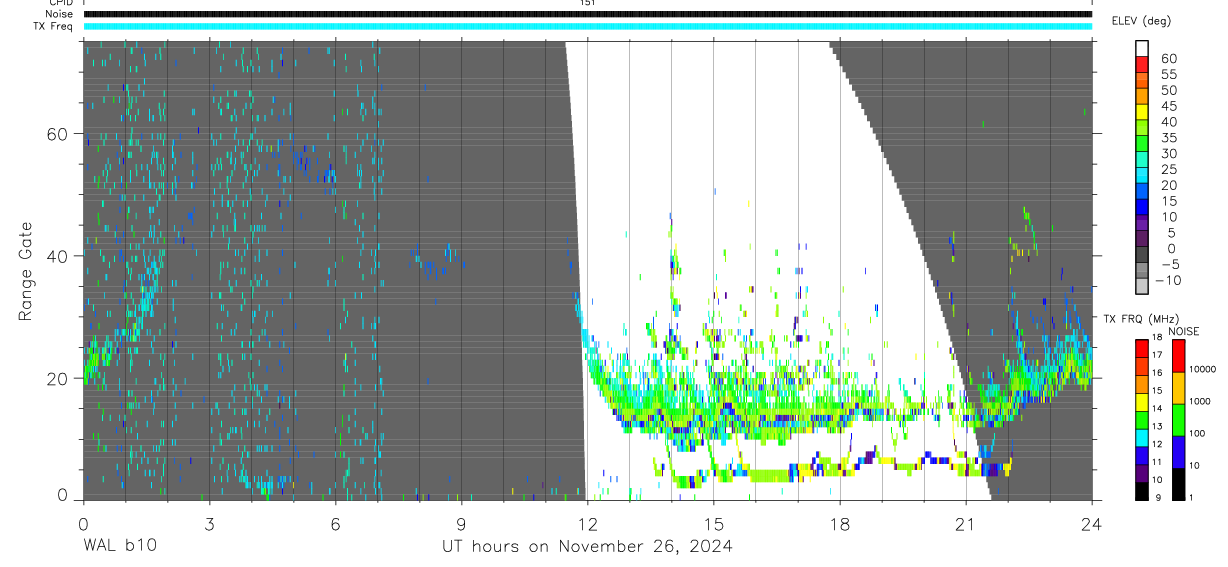Image resolution: width=1228 pixels, height=567 pixels.
Task: Click the ELEV legend value 55
Action: pos(1168,74)
